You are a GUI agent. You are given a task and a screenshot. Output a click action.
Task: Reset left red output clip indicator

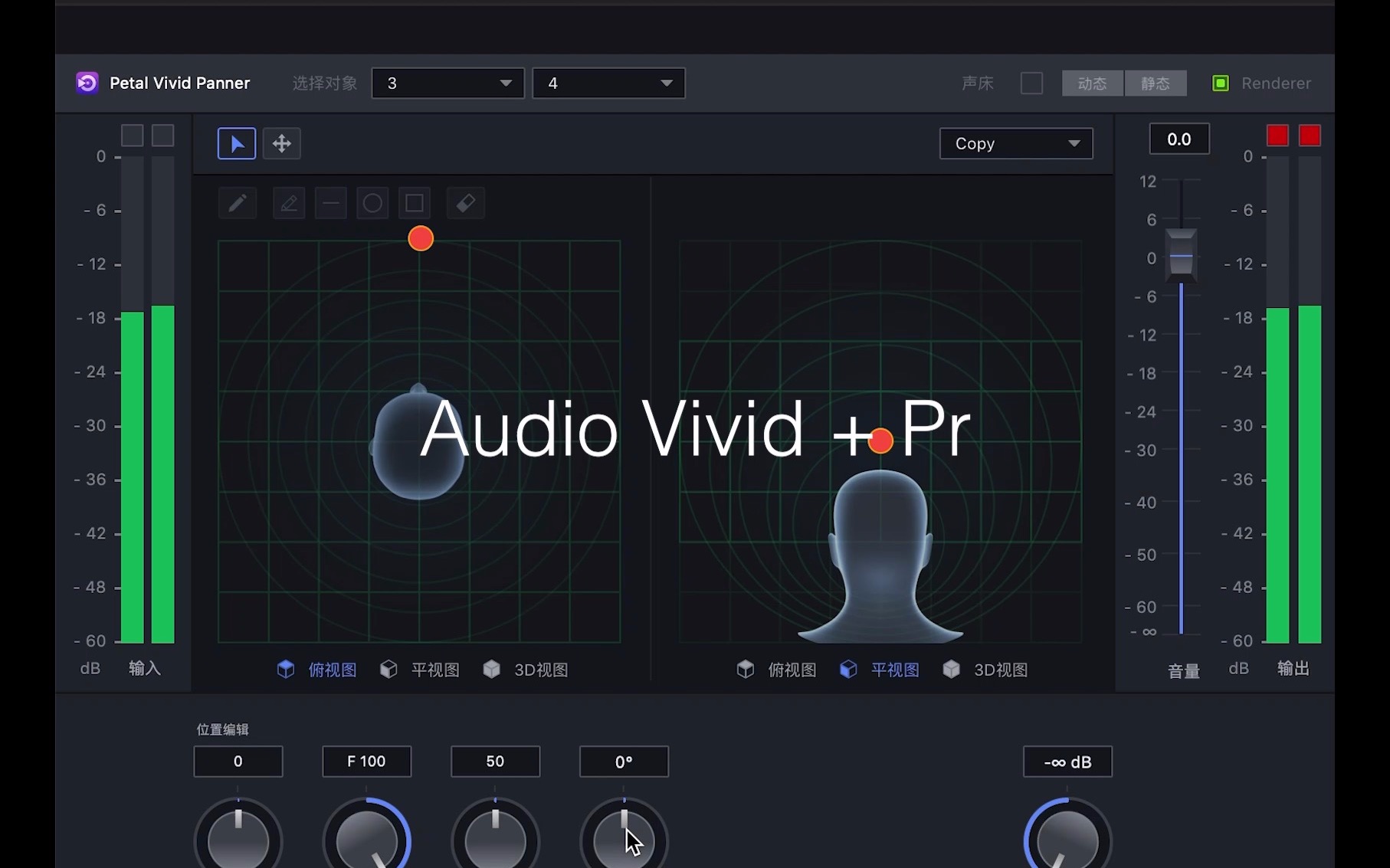pyautogui.click(x=1277, y=136)
